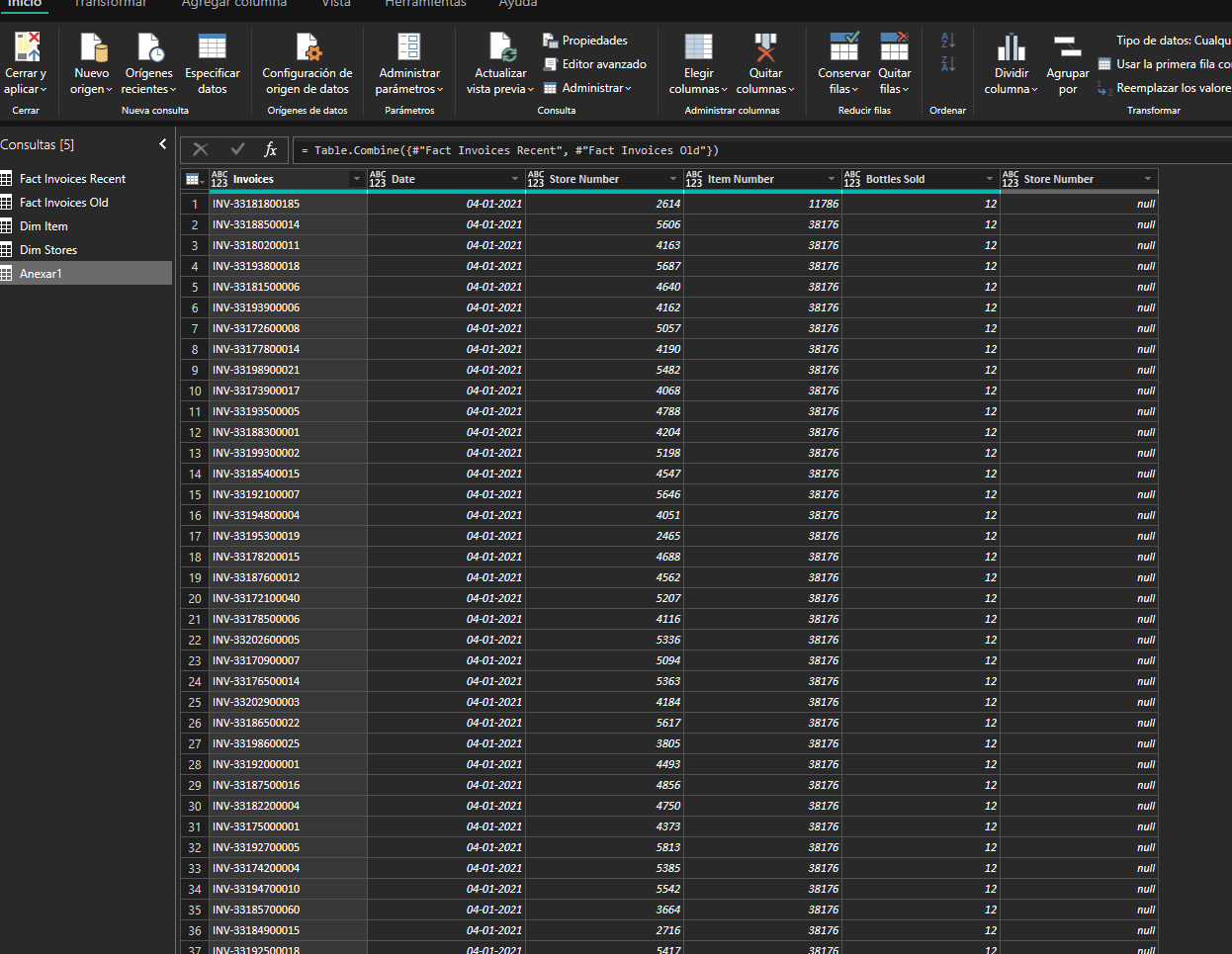Click the Quitar columnas icon

(765, 46)
